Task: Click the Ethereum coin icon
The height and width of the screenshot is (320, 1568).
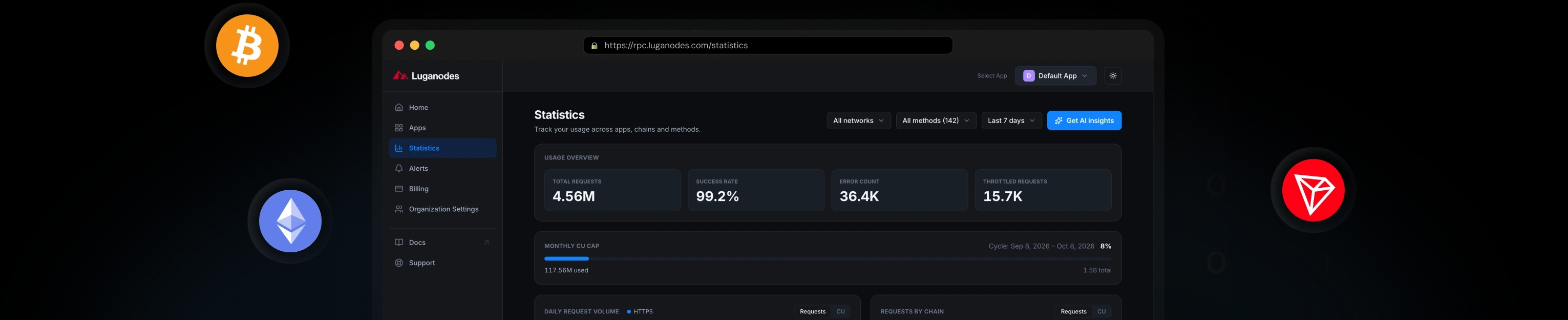Action: point(290,221)
